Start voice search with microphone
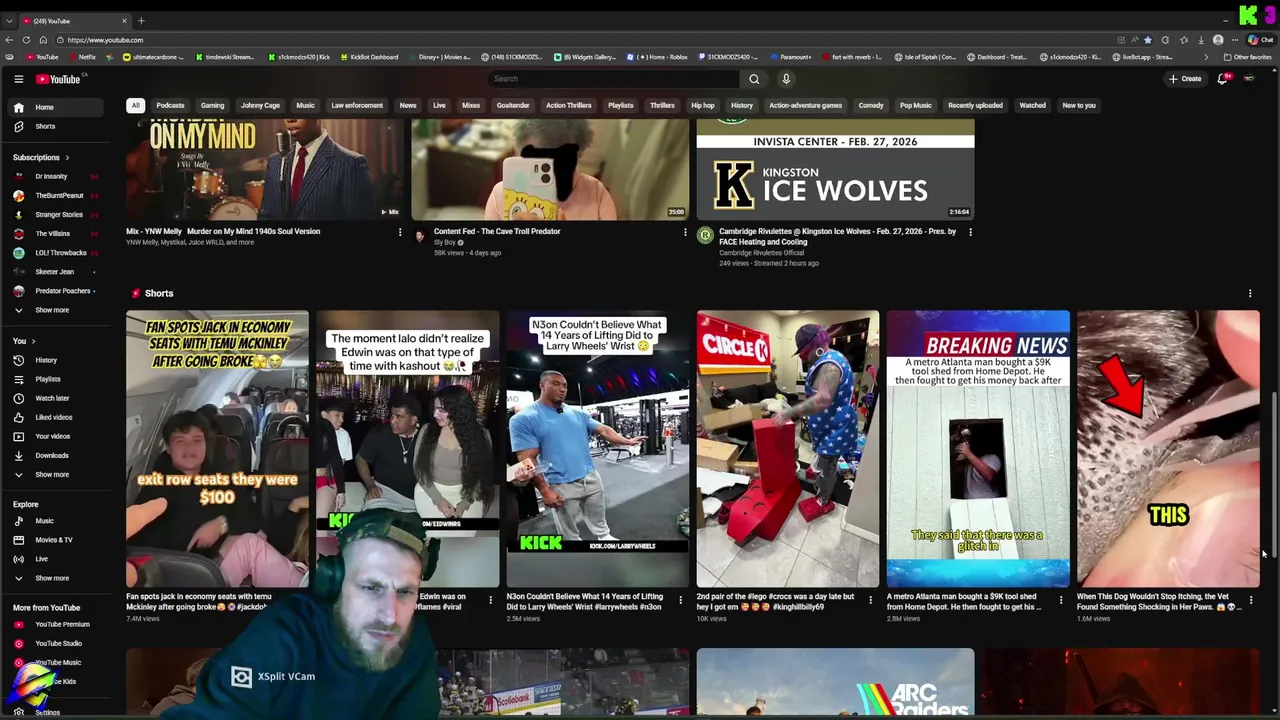Viewport: 1280px width, 720px height. point(786,79)
